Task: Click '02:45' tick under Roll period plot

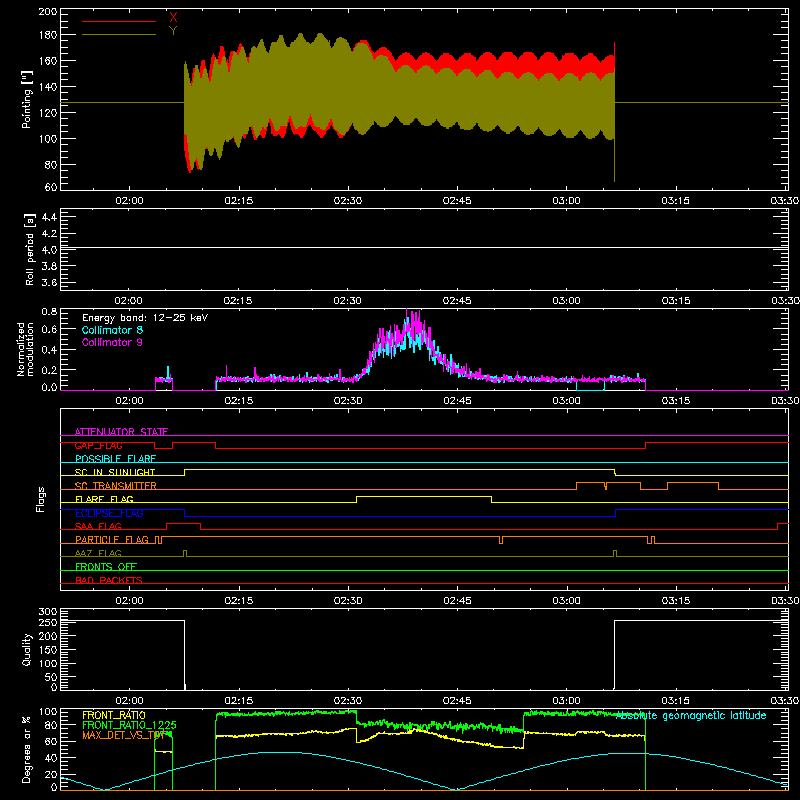Action: point(457,301)
